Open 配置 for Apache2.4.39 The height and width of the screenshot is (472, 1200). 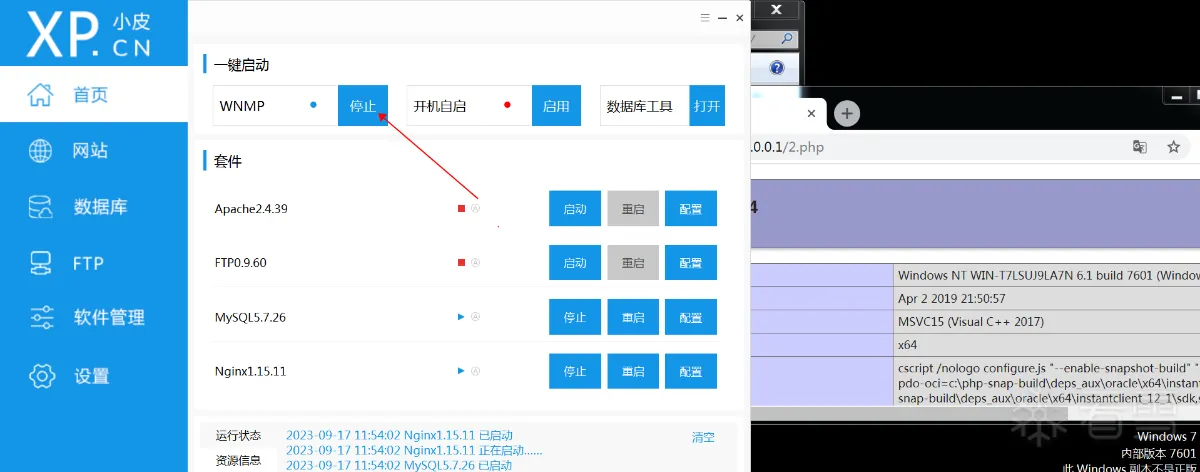pos(691,209)
